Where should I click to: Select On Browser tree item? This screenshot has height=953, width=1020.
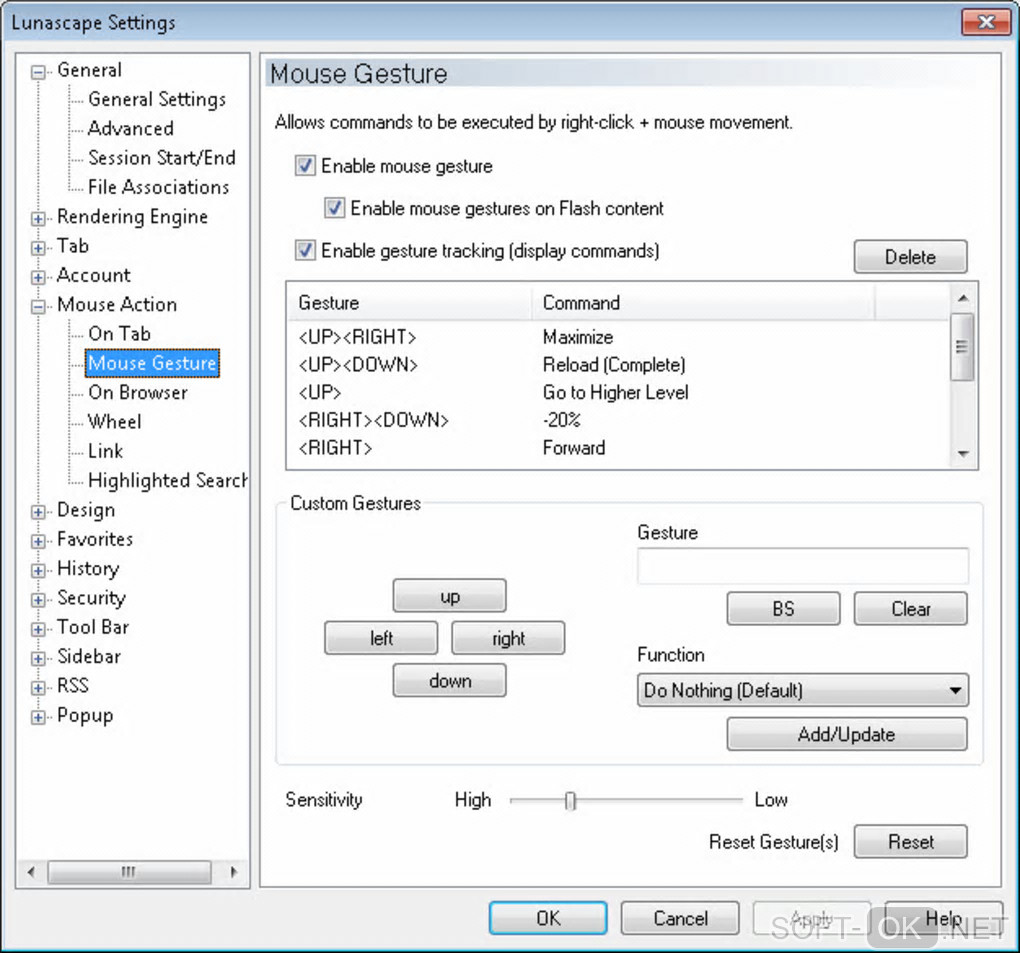pyautogui.click(x=138, y=392)
